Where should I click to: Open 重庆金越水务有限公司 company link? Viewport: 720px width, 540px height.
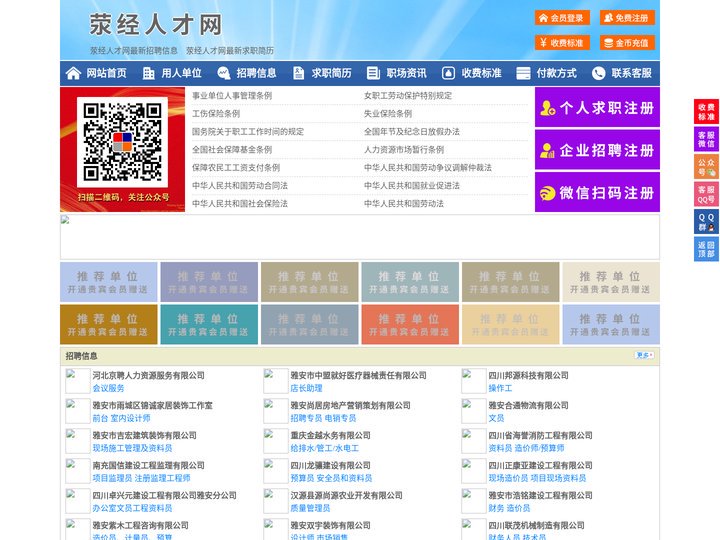coord(330,435)
